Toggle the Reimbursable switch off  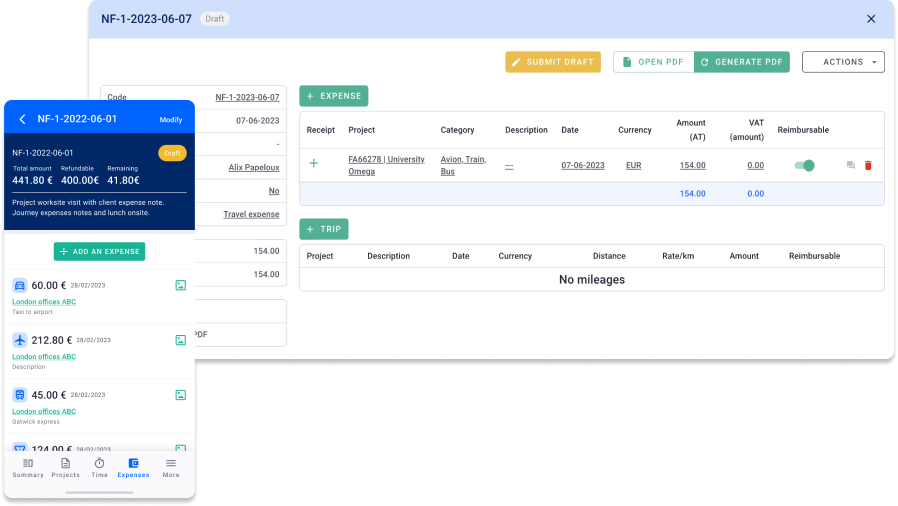(x=804, y=165)
